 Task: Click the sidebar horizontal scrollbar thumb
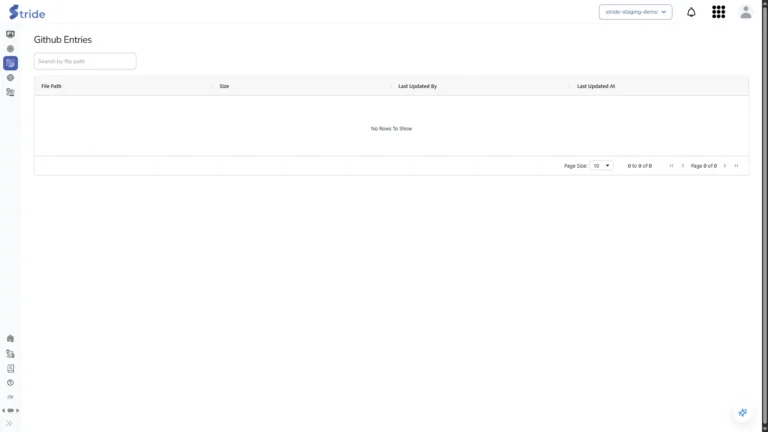pos(10,410)
